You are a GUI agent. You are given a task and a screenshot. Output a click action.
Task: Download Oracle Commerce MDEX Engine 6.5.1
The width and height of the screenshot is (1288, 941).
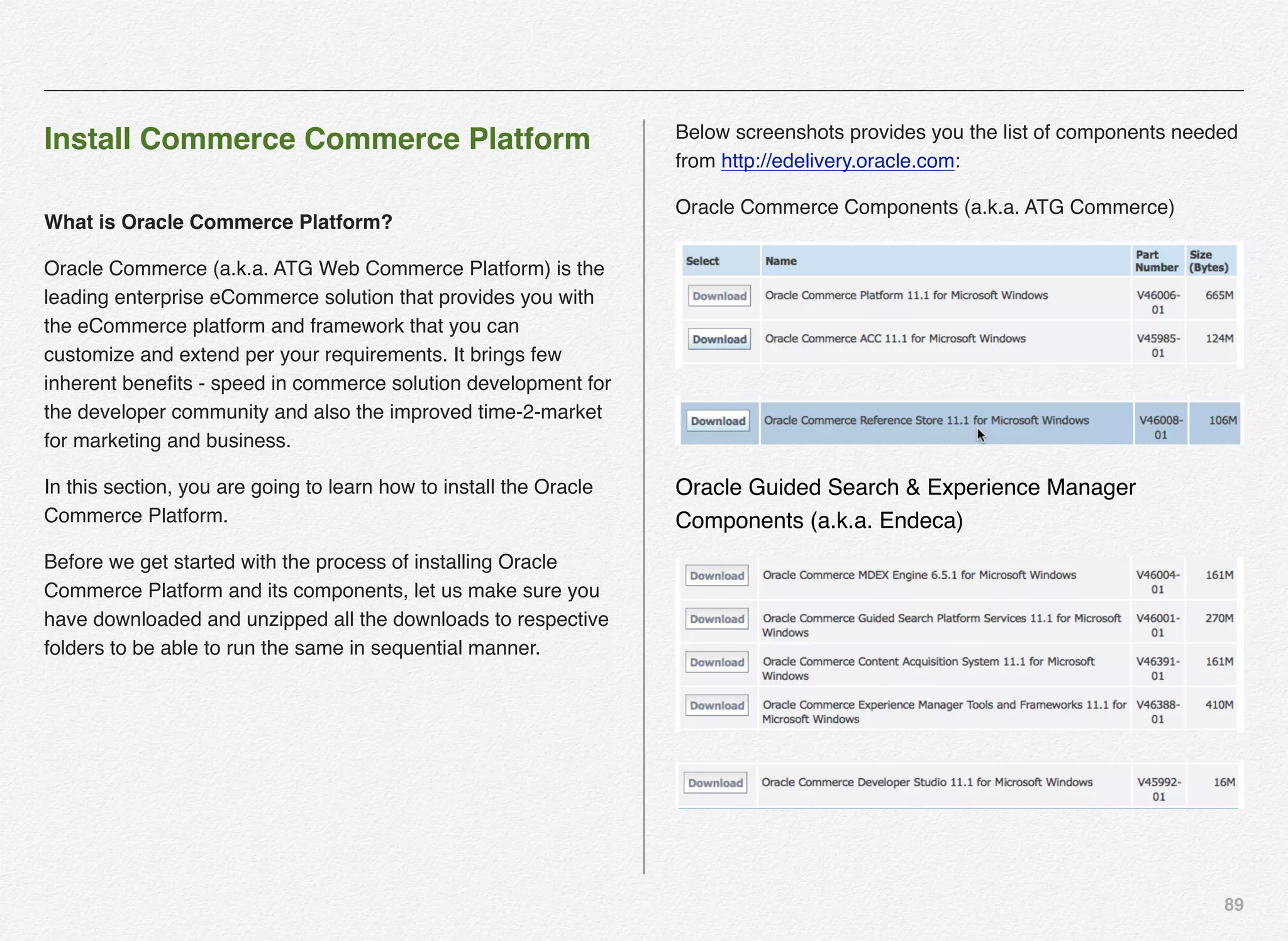point(717,576)
